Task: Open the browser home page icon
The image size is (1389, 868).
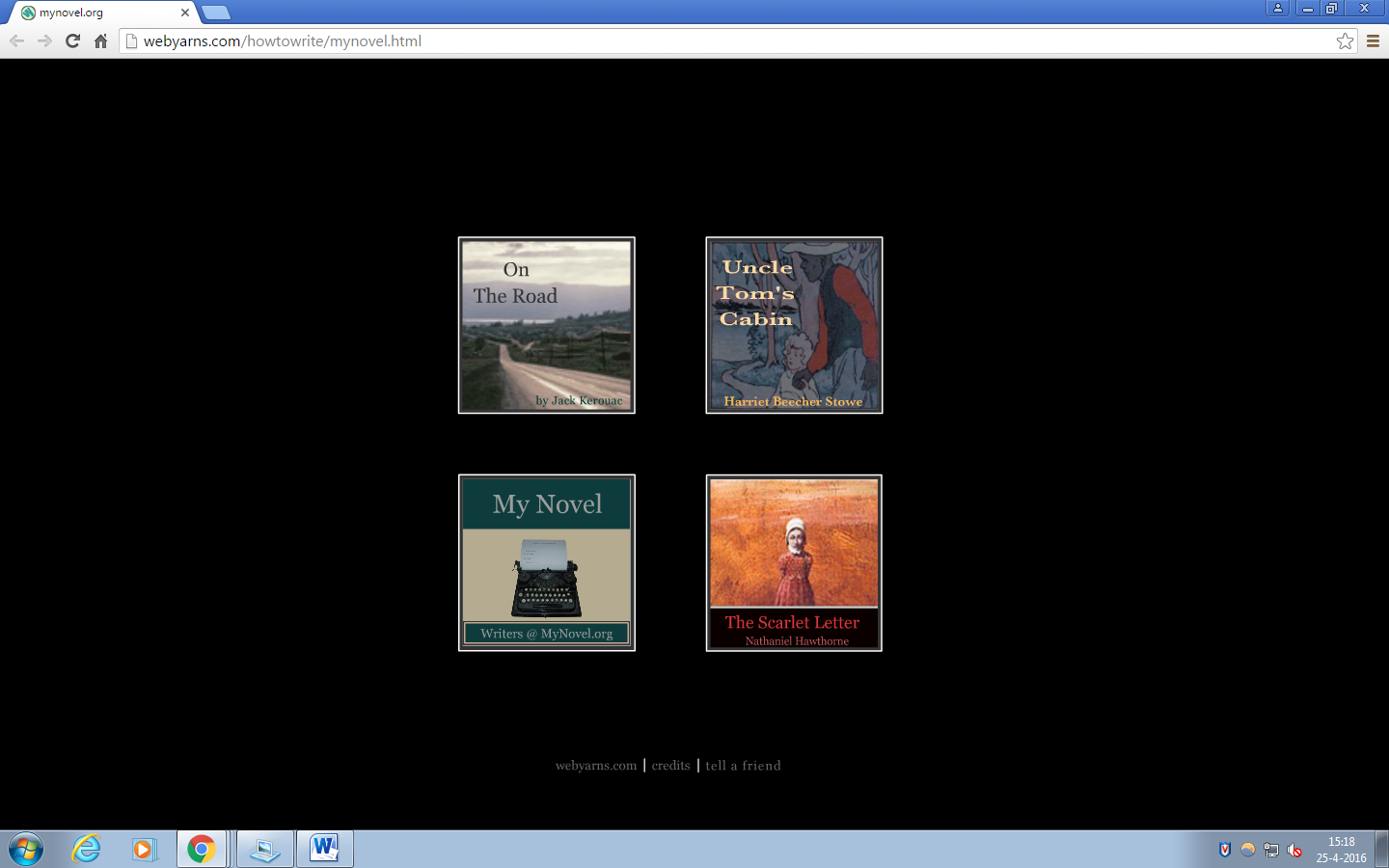Action: (100, 41)
